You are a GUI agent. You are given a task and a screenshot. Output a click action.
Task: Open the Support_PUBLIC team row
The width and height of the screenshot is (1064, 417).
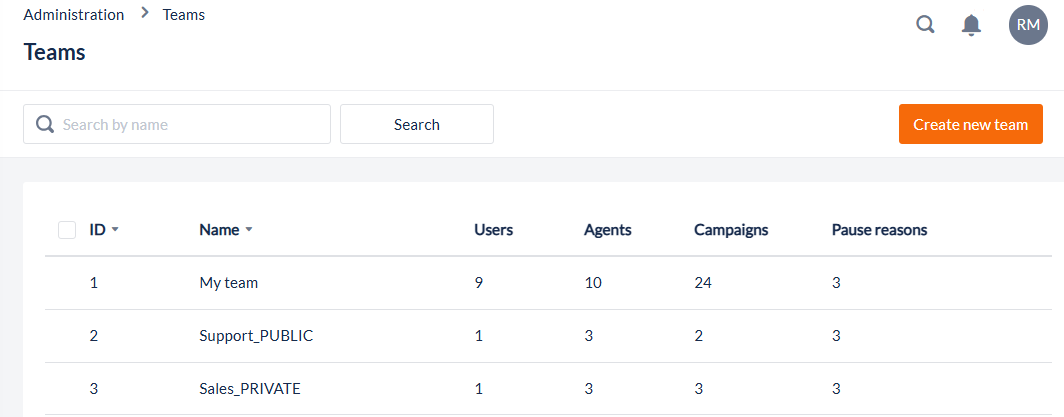(x=256, y=336)
